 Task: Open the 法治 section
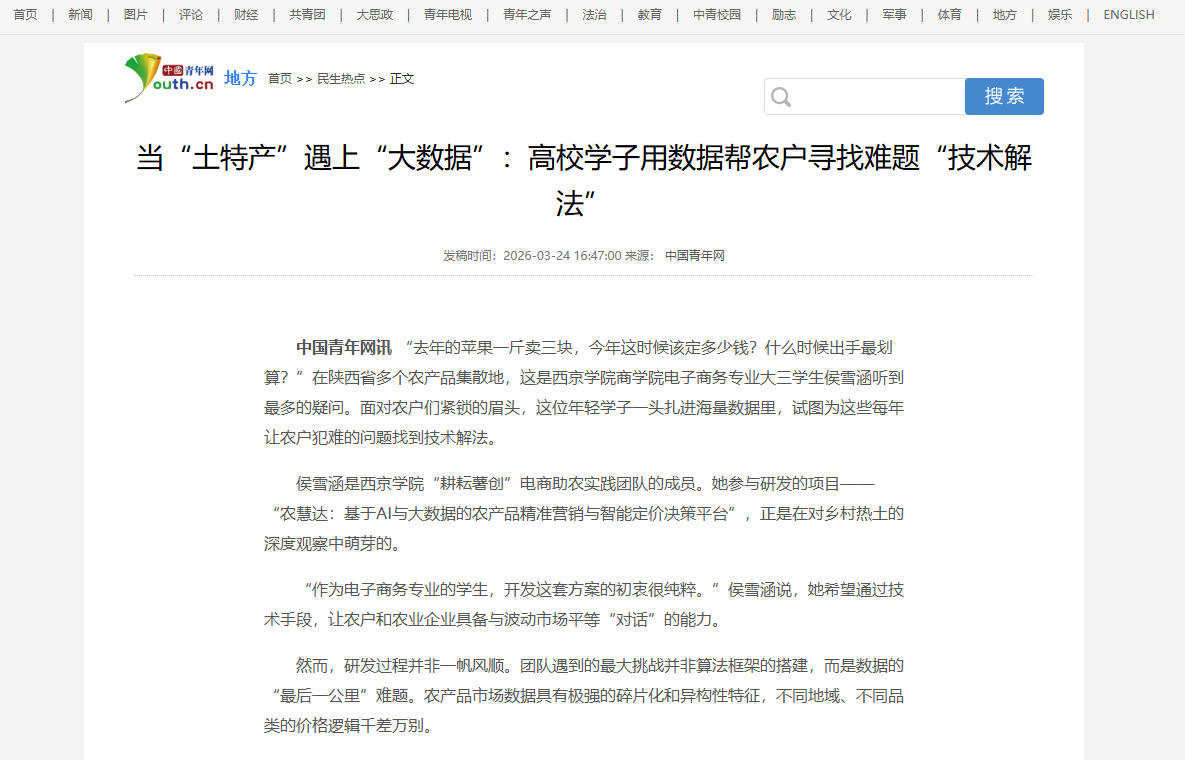594,15
